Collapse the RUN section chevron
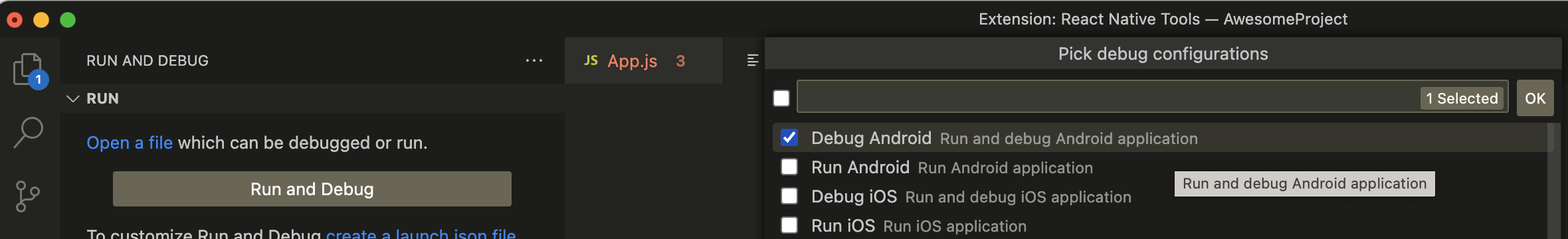Viewport: 1568px width, 239px height. pos(73,98)
